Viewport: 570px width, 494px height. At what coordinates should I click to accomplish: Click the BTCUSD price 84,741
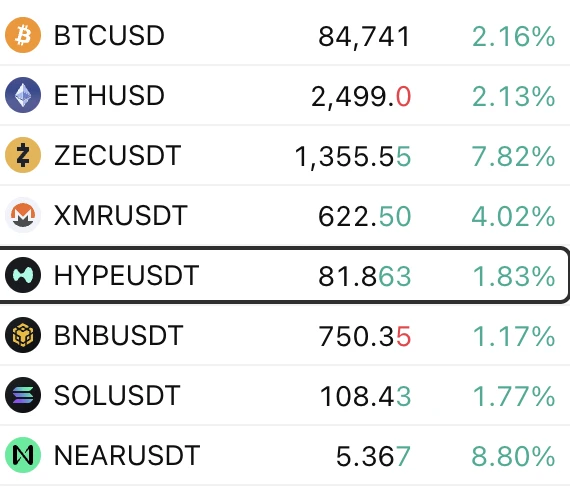click(364, 37)
